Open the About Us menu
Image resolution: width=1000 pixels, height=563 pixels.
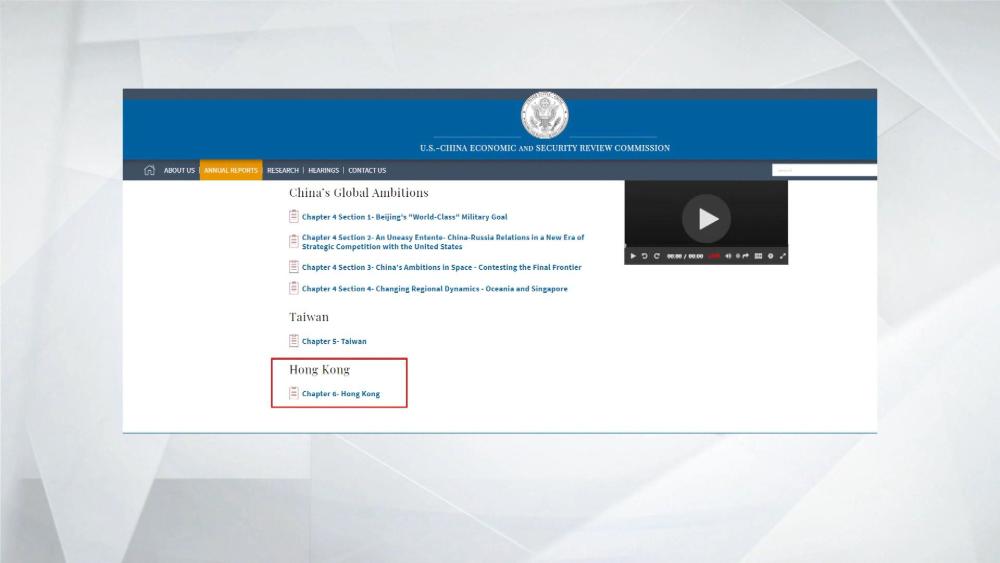tap(179, 170)
